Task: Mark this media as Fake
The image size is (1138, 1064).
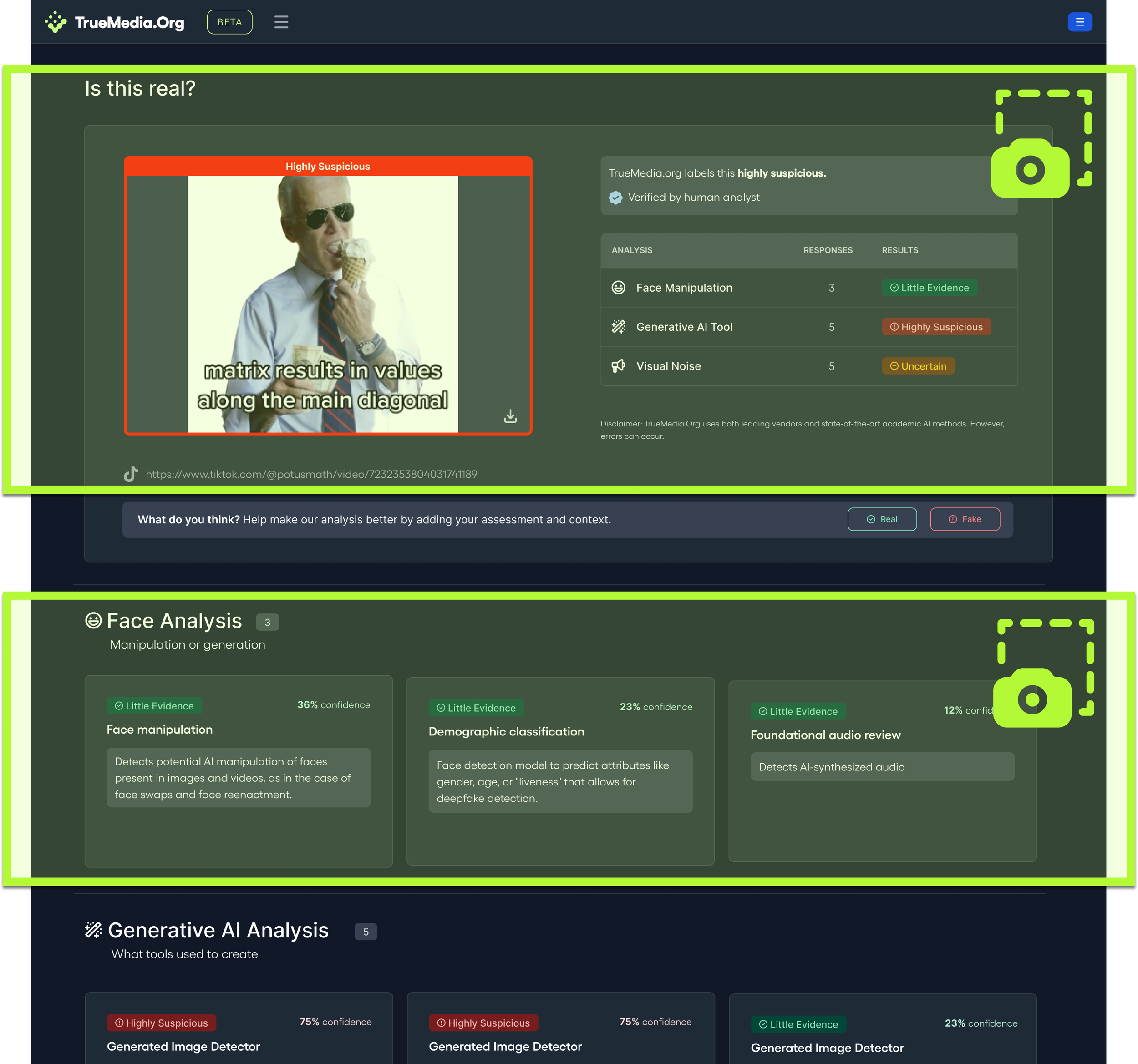Action: coord(965,519)
